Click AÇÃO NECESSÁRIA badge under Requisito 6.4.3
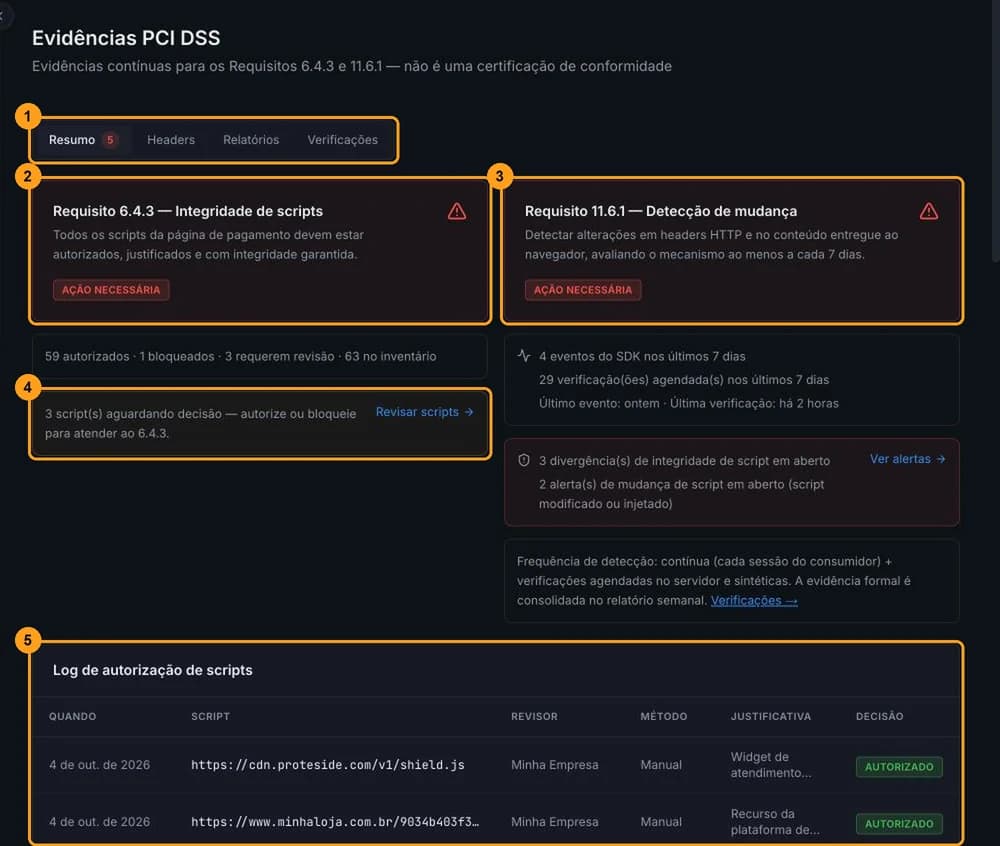The width and height of the screenshot is (1000, 846). tap(111, 289)
